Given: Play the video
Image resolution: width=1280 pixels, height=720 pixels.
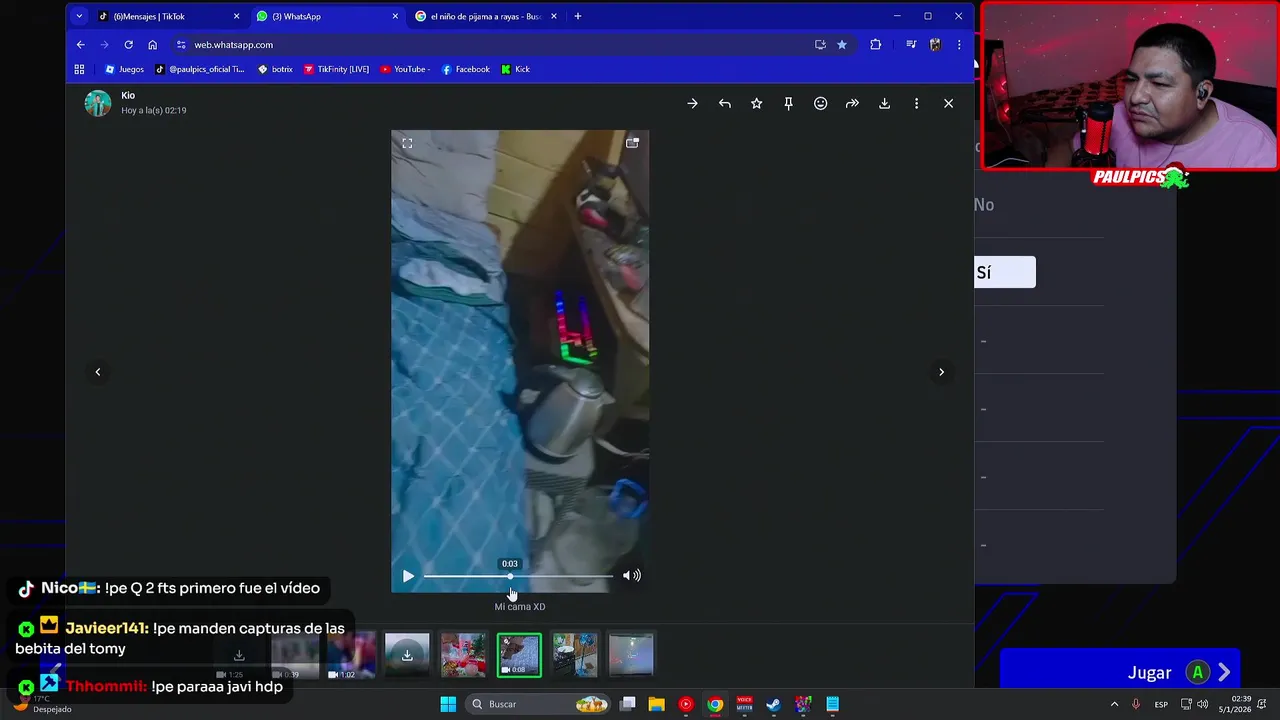Looking at the screenshot, I should coord(408,576).
